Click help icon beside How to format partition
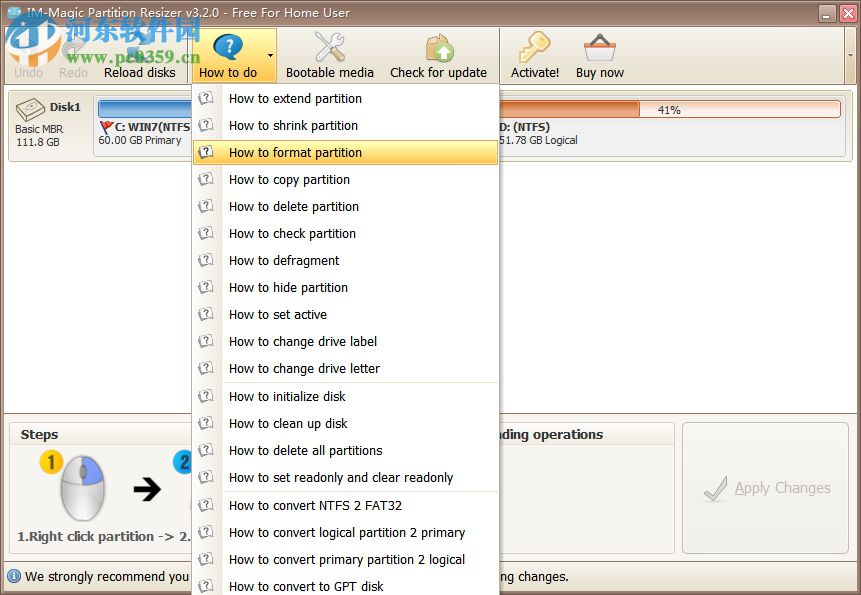Screen dimensions: 861x595 [206, 152]
